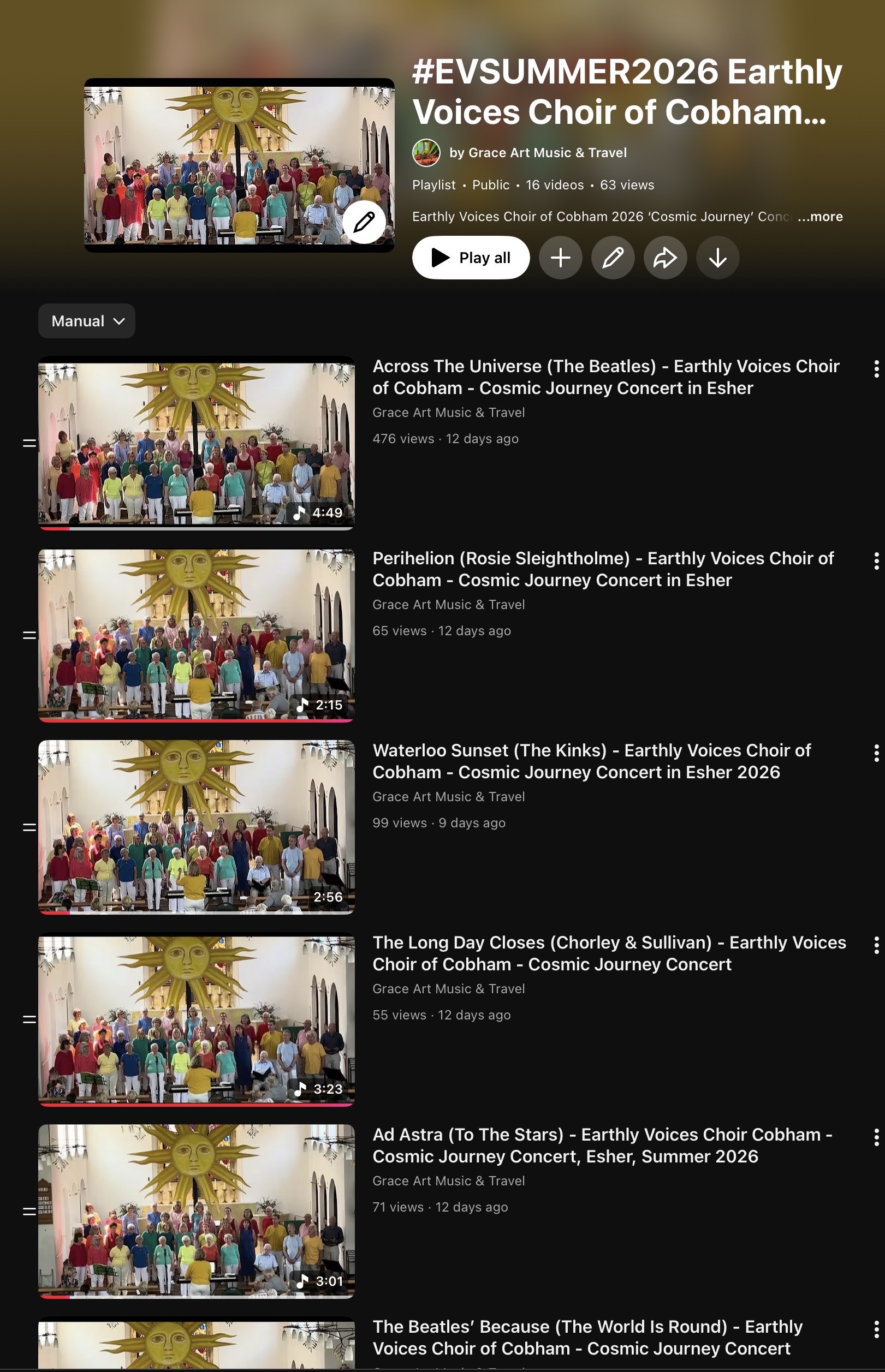Image resolution: width=885 pixels, height=1372 pixels.
Task: Open The Long Day Closes title link
Action: coord(609,953)
